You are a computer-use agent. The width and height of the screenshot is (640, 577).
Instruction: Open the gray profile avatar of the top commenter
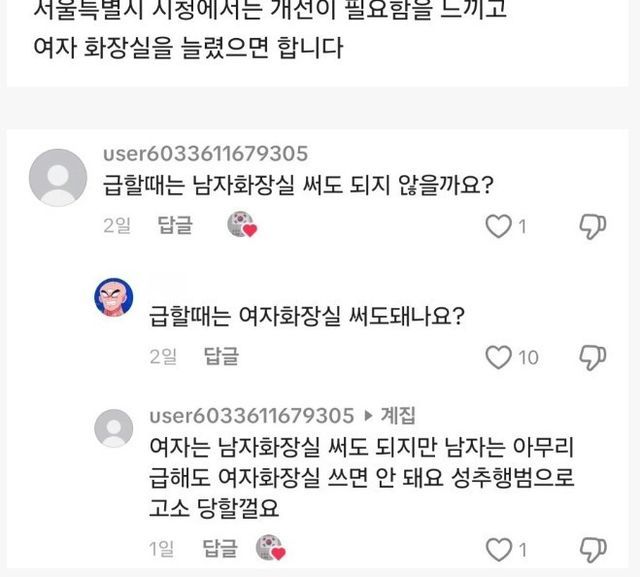(58, 178)
